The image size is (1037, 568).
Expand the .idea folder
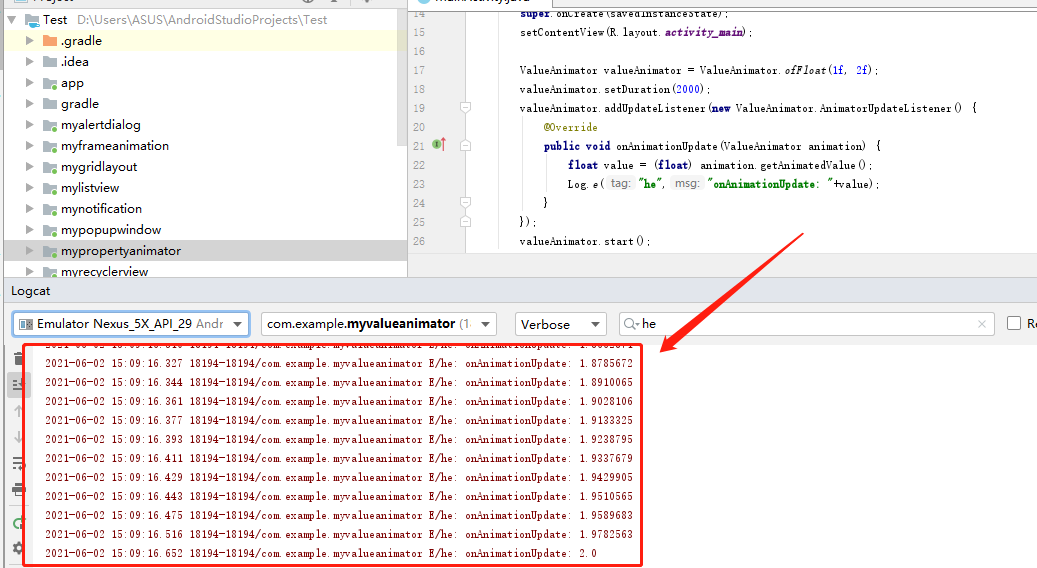pyautogui.click(x=30, y=61)
